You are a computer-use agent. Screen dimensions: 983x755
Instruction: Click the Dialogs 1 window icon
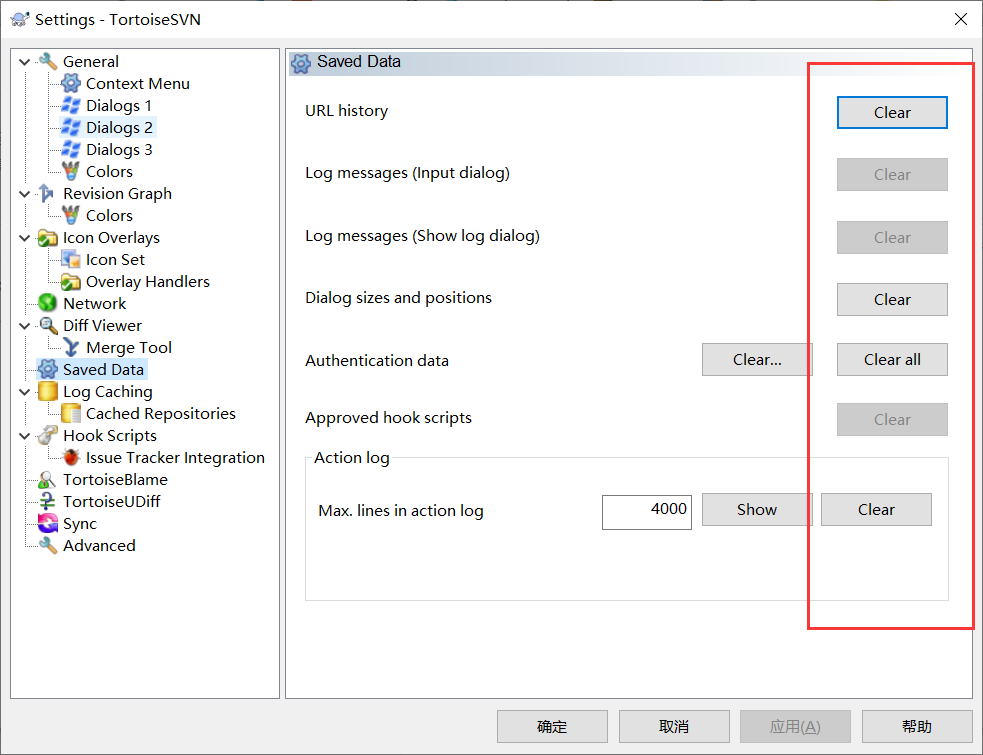click(71, 105)
